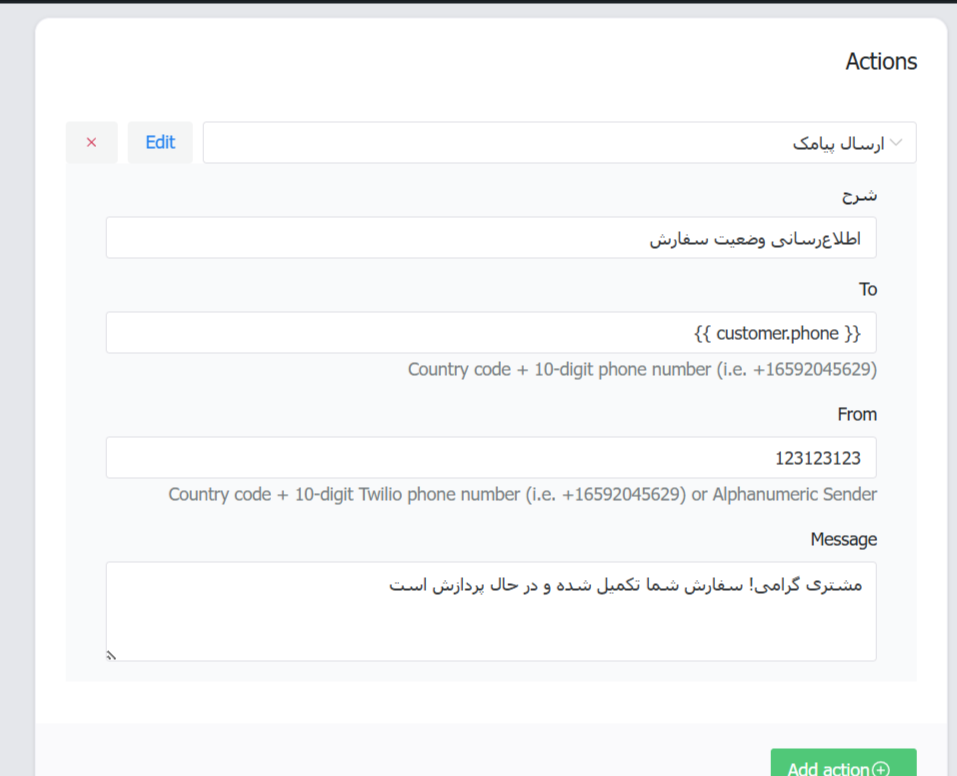Viewport: 957px width, 776px height.
Task: Click the Message field label
Action: (x=843, y=539)
